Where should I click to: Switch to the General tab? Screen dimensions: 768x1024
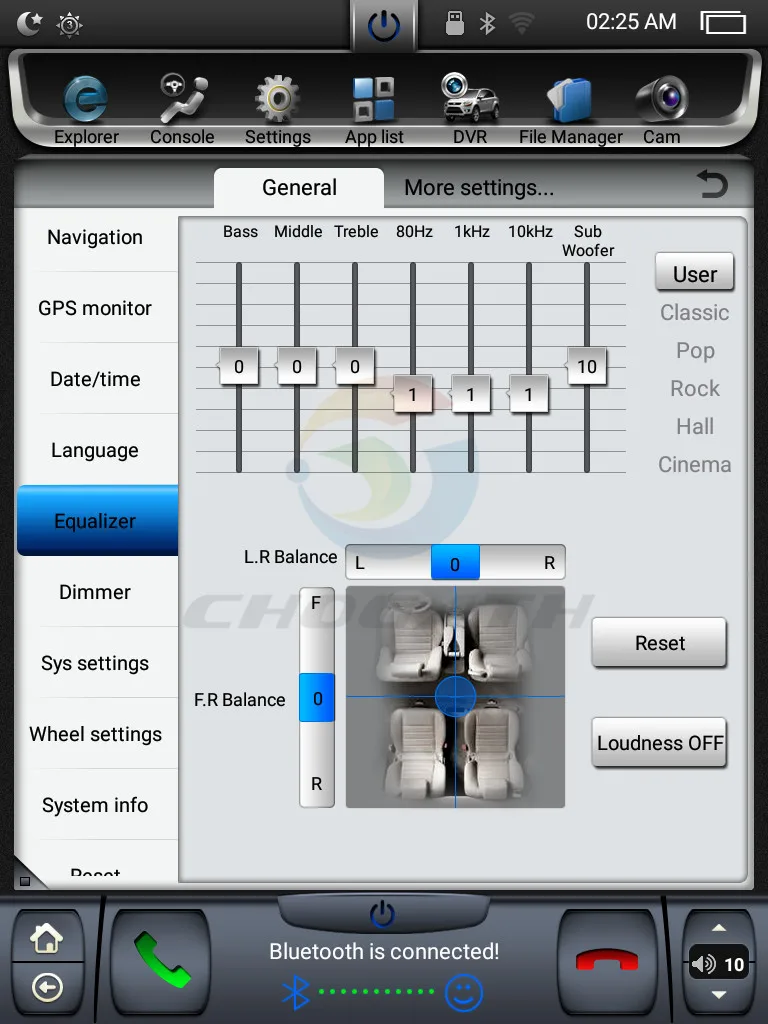point(299,188)
